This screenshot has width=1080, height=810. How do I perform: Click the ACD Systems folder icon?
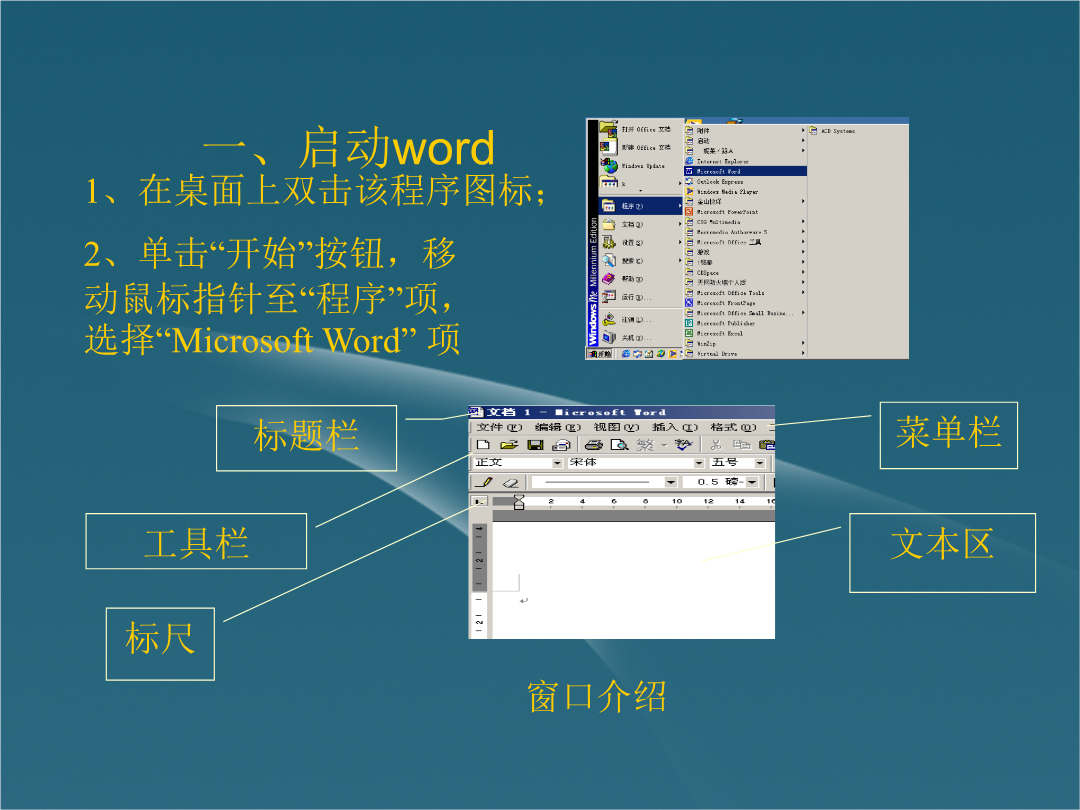813,130
